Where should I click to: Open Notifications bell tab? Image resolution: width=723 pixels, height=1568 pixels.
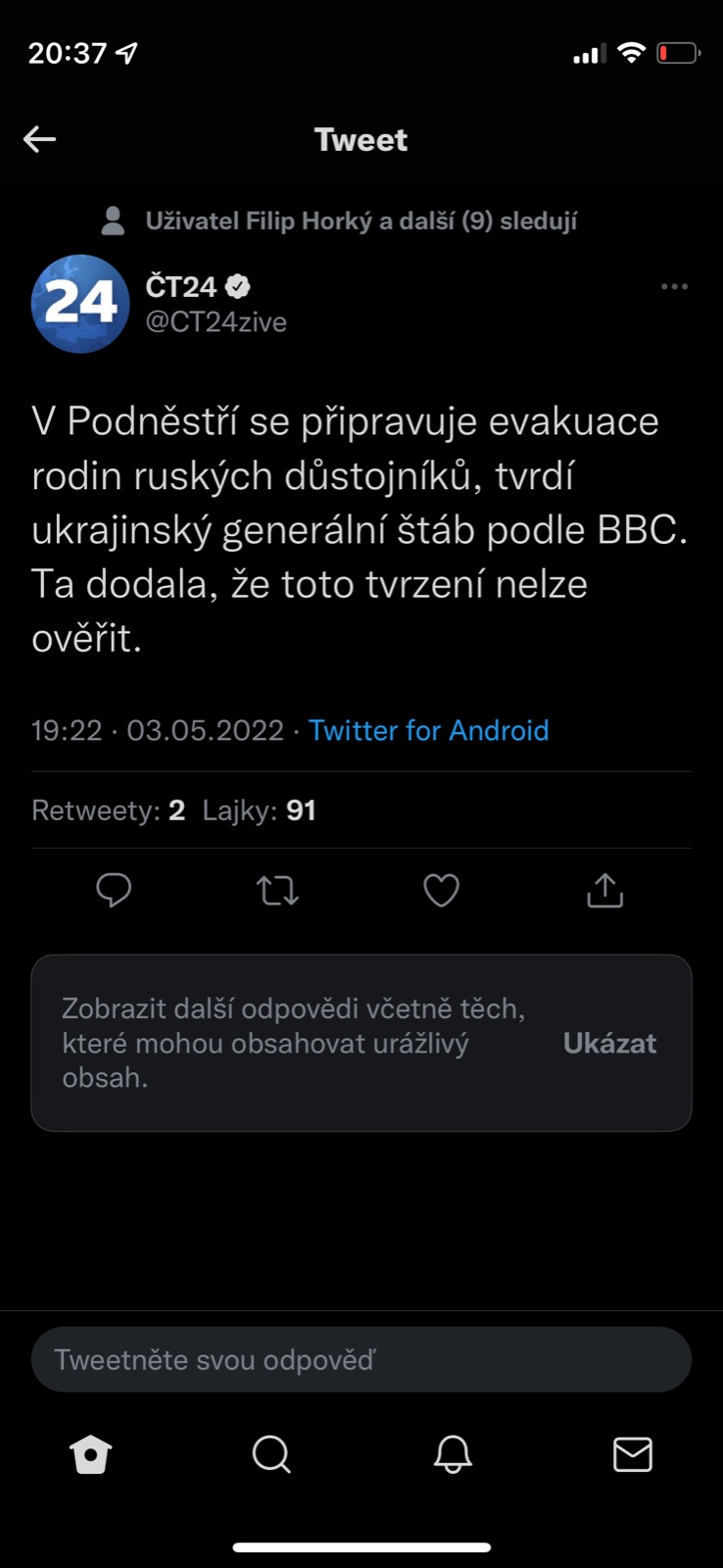click(x=453, y=1454)
